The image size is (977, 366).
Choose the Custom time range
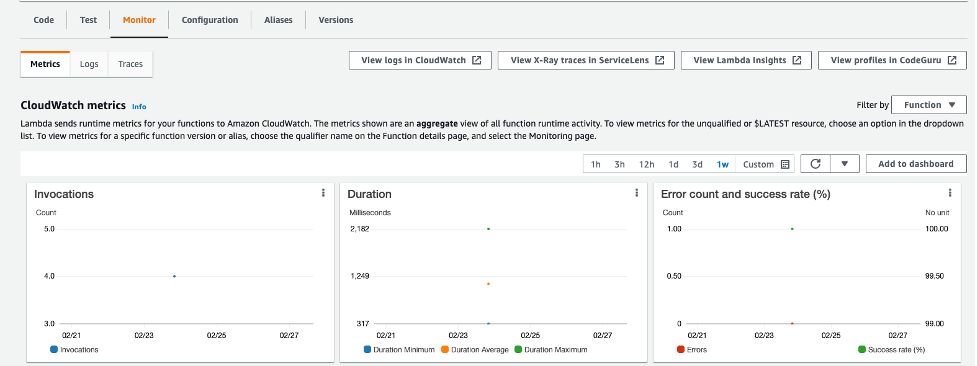766,165
